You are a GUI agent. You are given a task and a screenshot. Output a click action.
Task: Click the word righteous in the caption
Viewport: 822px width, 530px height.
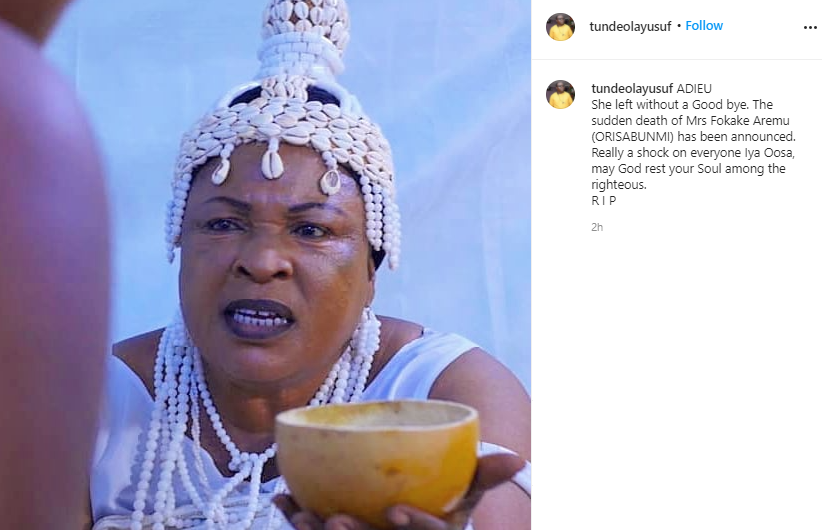619,185
